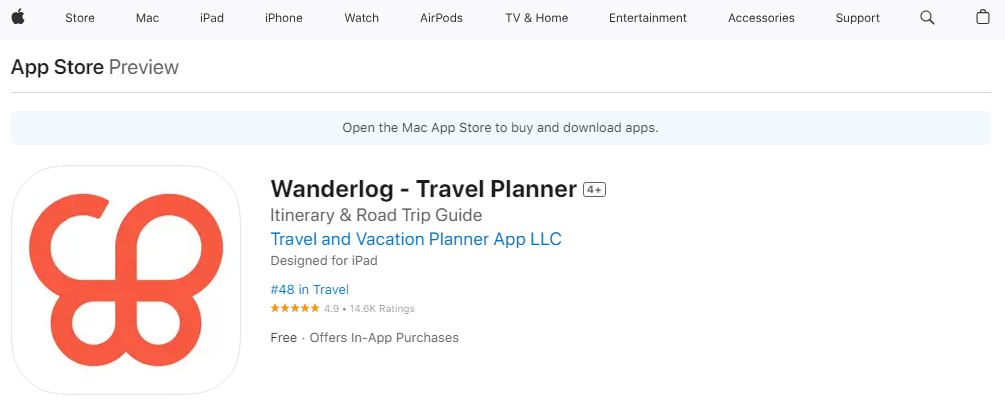Go to the Support page

pyautogui.click(x=858, y=18)
